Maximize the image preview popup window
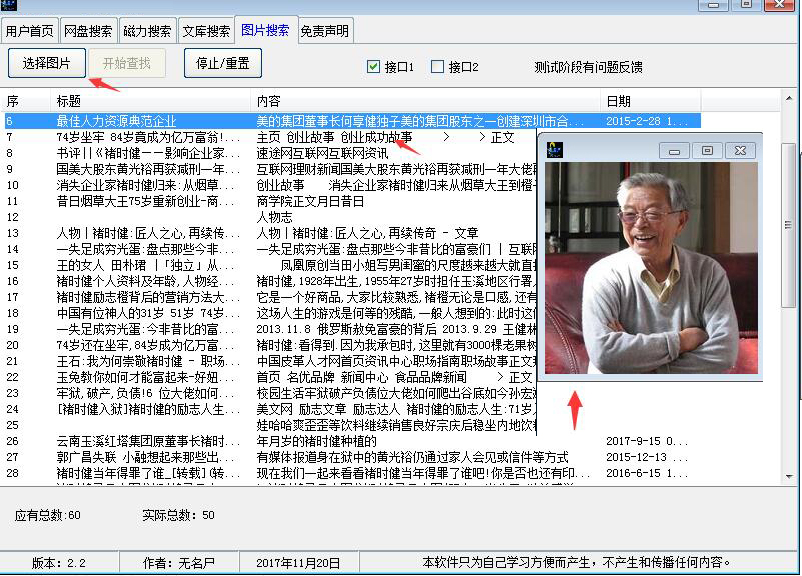Image resolution: width=802 pixels, height=576 pixels. click(707, 150)
